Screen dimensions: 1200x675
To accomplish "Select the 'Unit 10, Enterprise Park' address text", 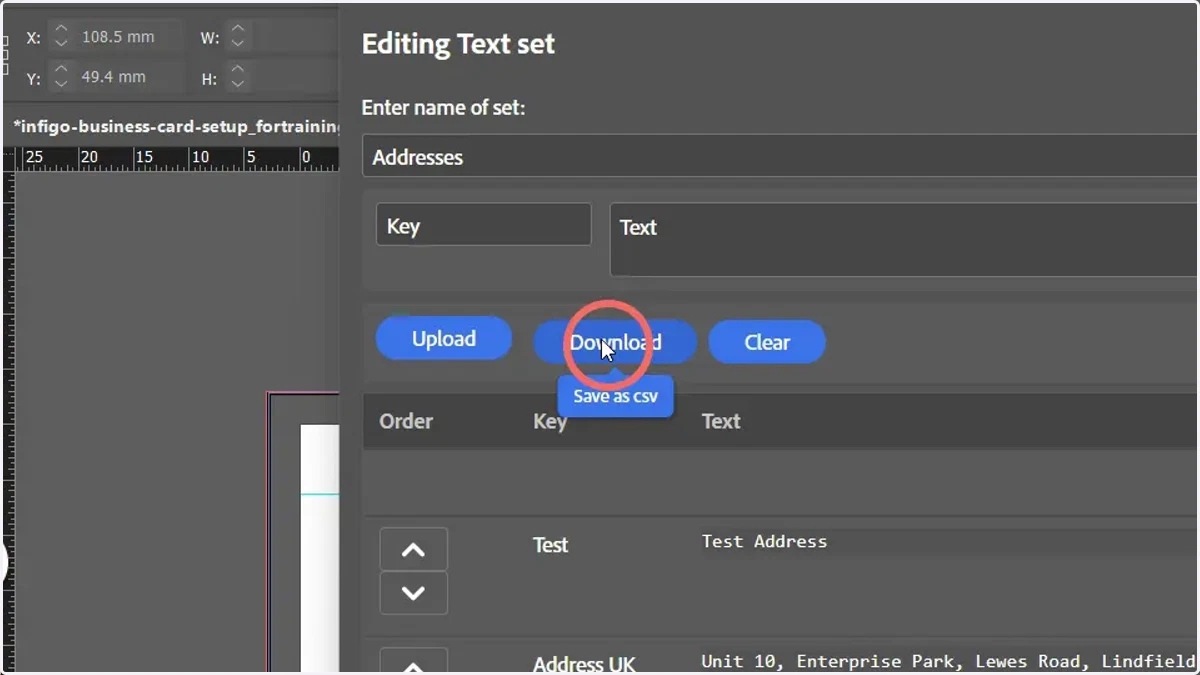I will pos(948,661).
